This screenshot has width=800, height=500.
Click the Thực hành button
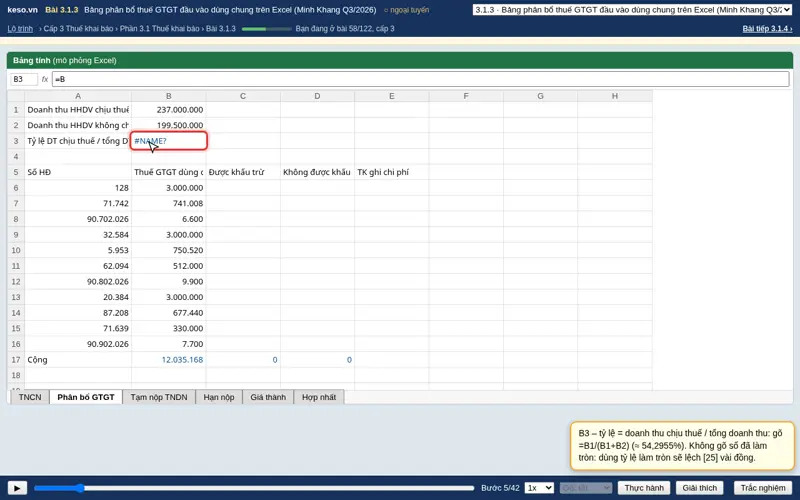click(644, 488)
